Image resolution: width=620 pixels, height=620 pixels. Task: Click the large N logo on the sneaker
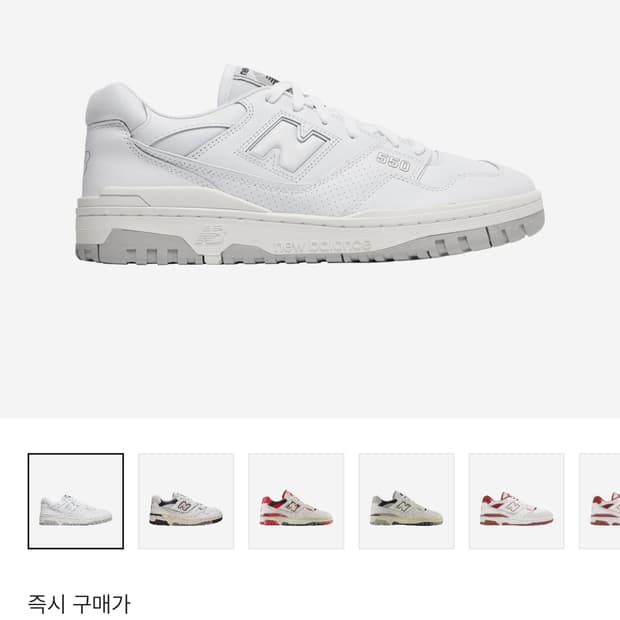[x=288, y=144]
